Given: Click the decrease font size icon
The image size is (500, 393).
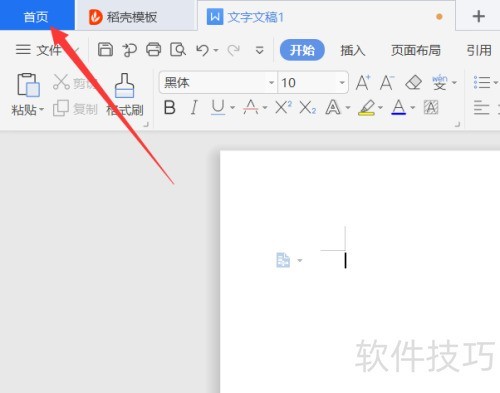Looking at the screenshot, I should pos(387,82).
